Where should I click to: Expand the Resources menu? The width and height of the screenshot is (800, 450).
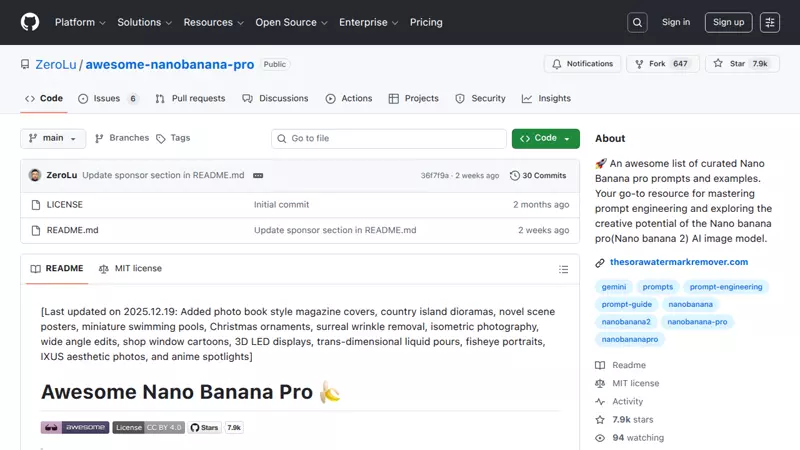214,22
